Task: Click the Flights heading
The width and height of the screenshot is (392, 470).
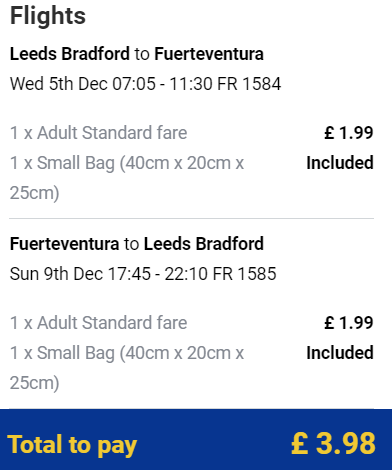Action: click(48, 16)
